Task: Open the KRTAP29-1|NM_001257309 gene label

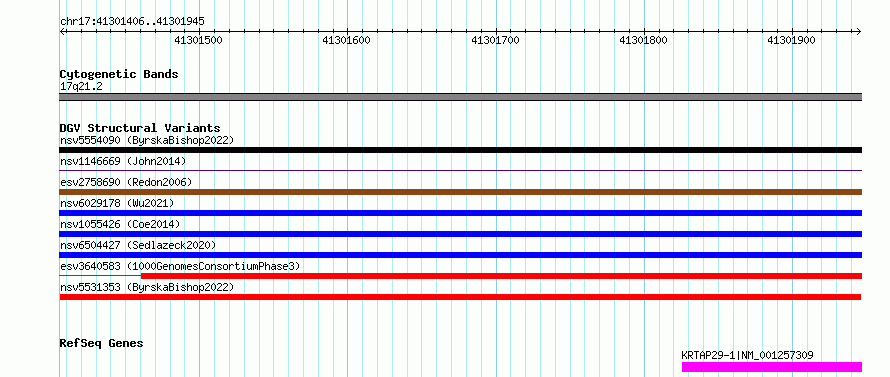Action: pyautogui.click(x=748, y=355)
